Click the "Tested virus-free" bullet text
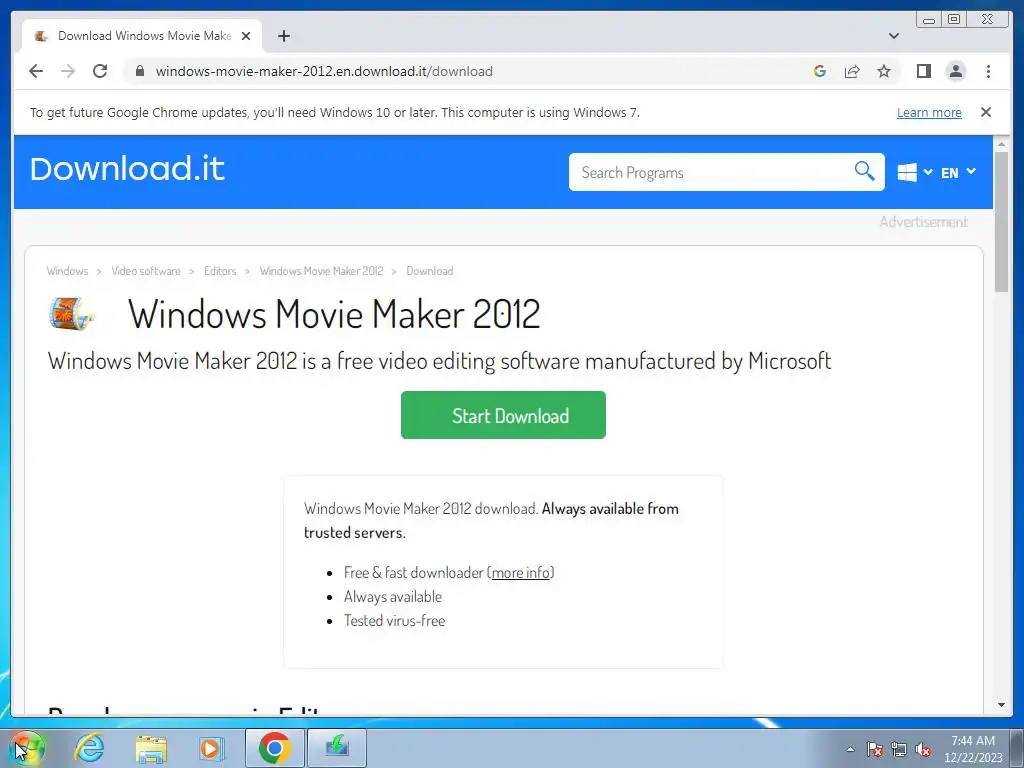Viewport: 1024px width, 768px height. (394, 621)
